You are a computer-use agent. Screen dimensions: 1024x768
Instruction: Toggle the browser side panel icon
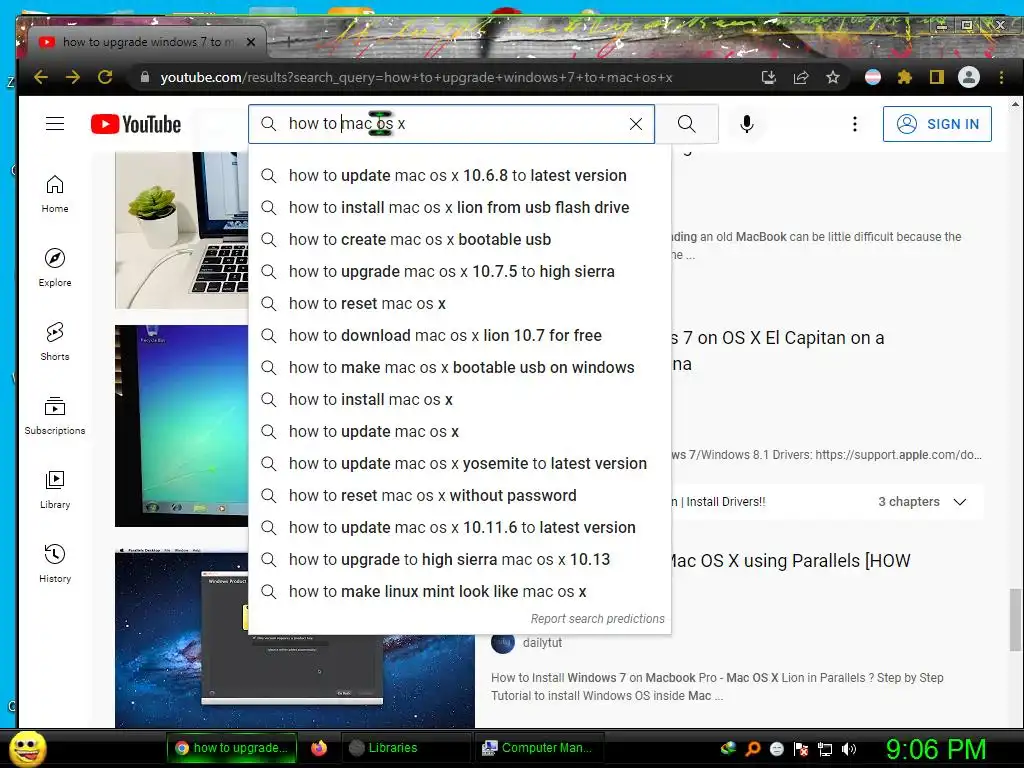(936, 78)
